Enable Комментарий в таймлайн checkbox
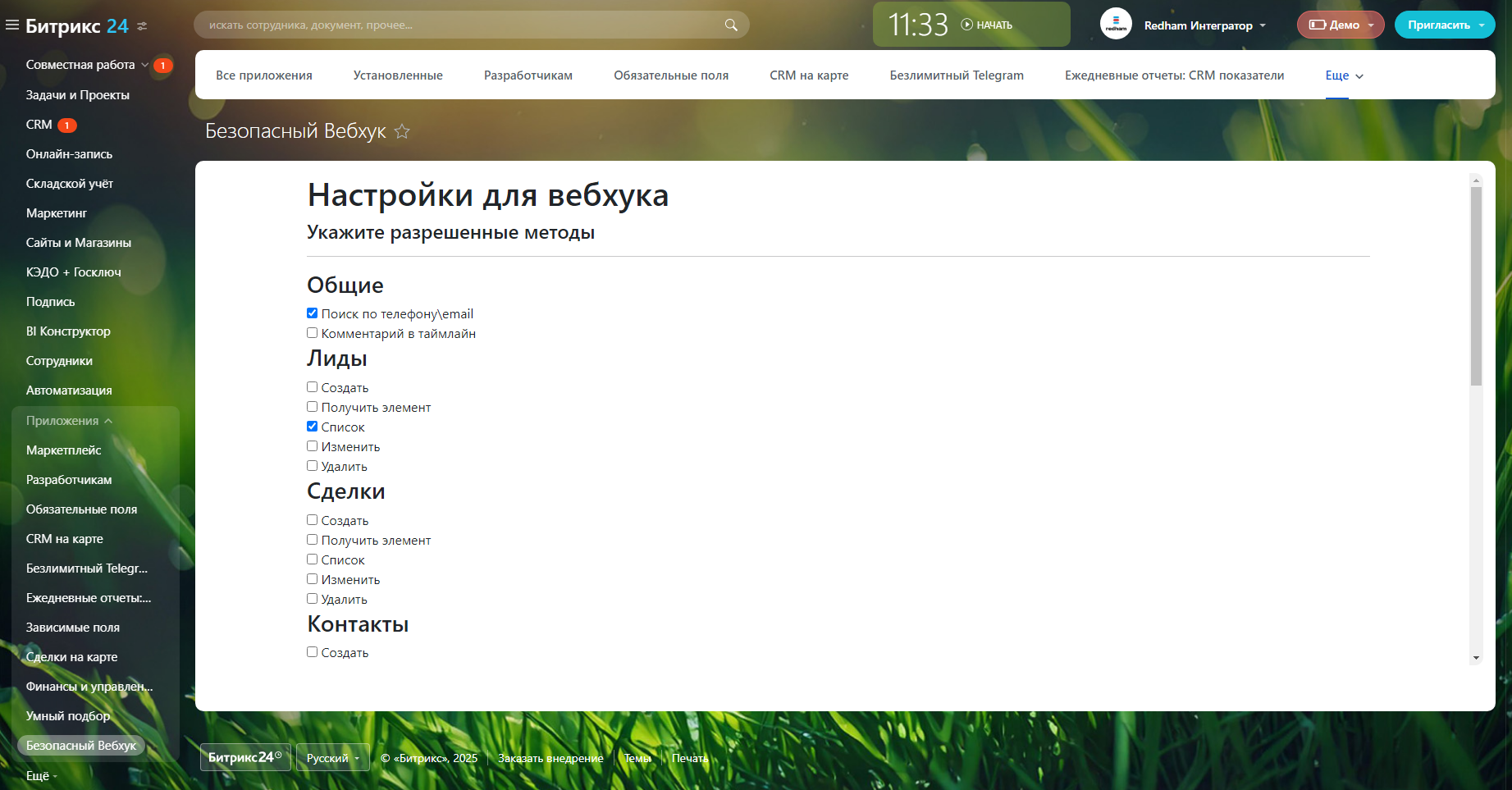 (x=313, y=333)
